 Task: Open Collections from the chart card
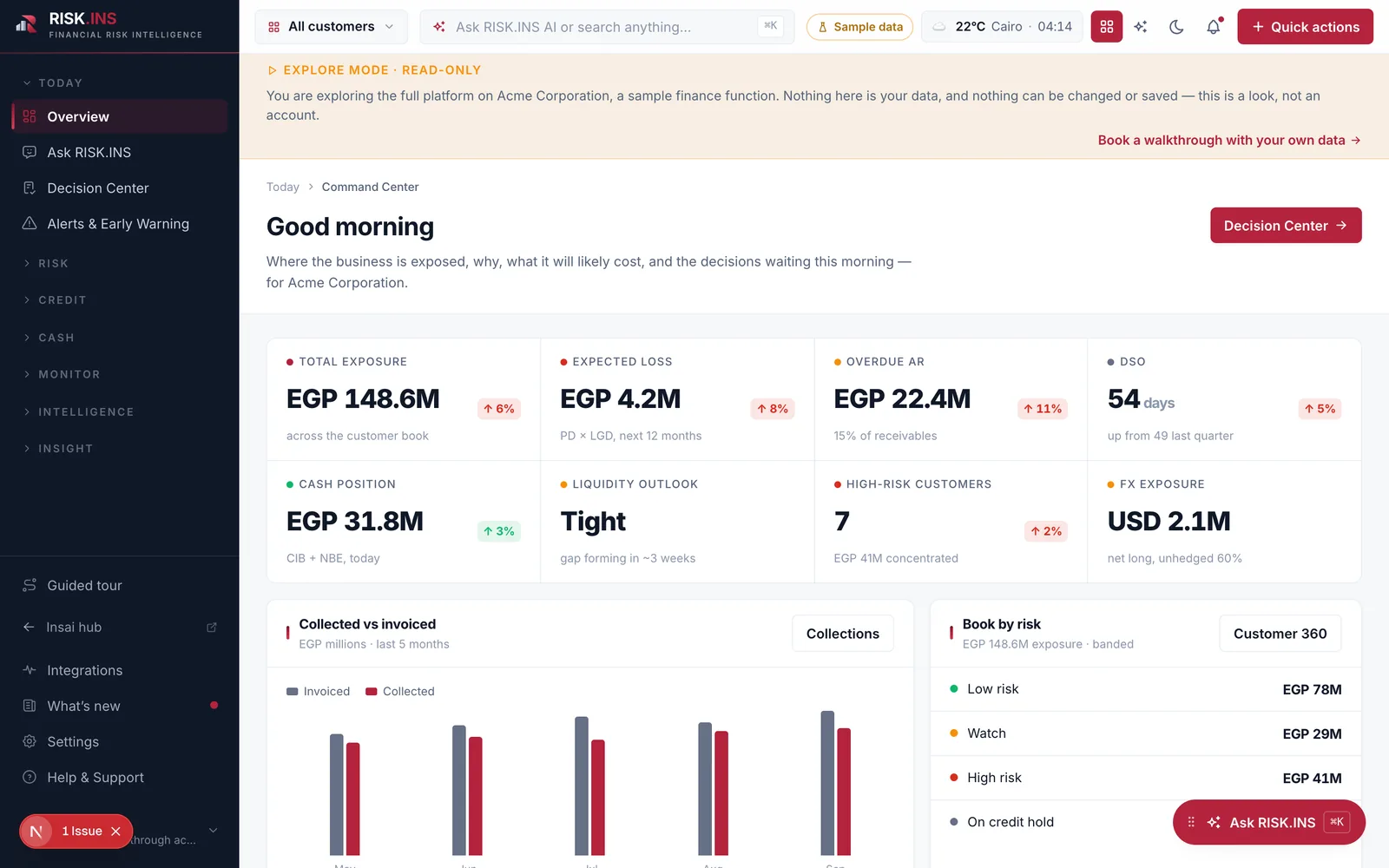click(842, 634)
